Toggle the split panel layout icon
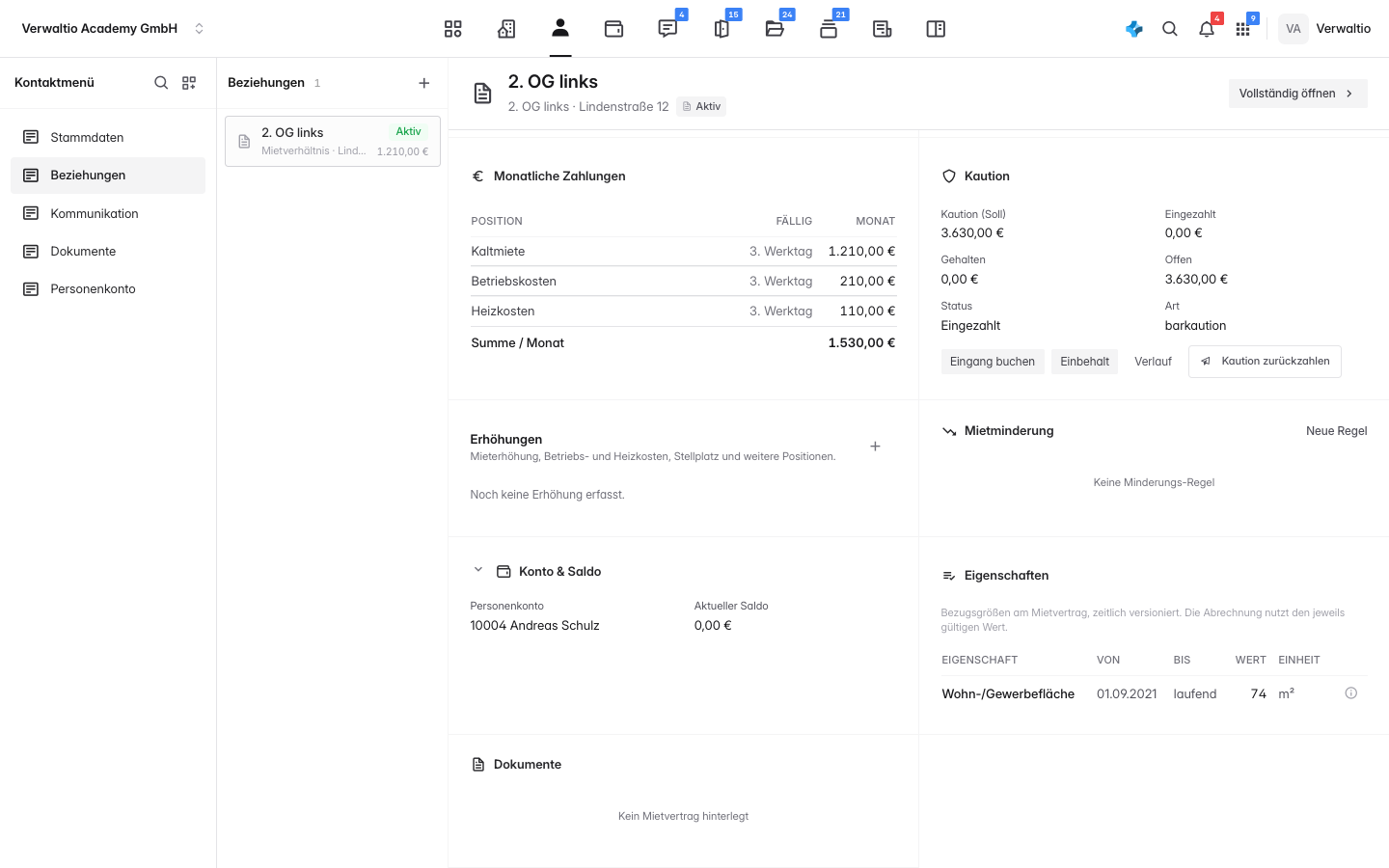 pos(936,29)
